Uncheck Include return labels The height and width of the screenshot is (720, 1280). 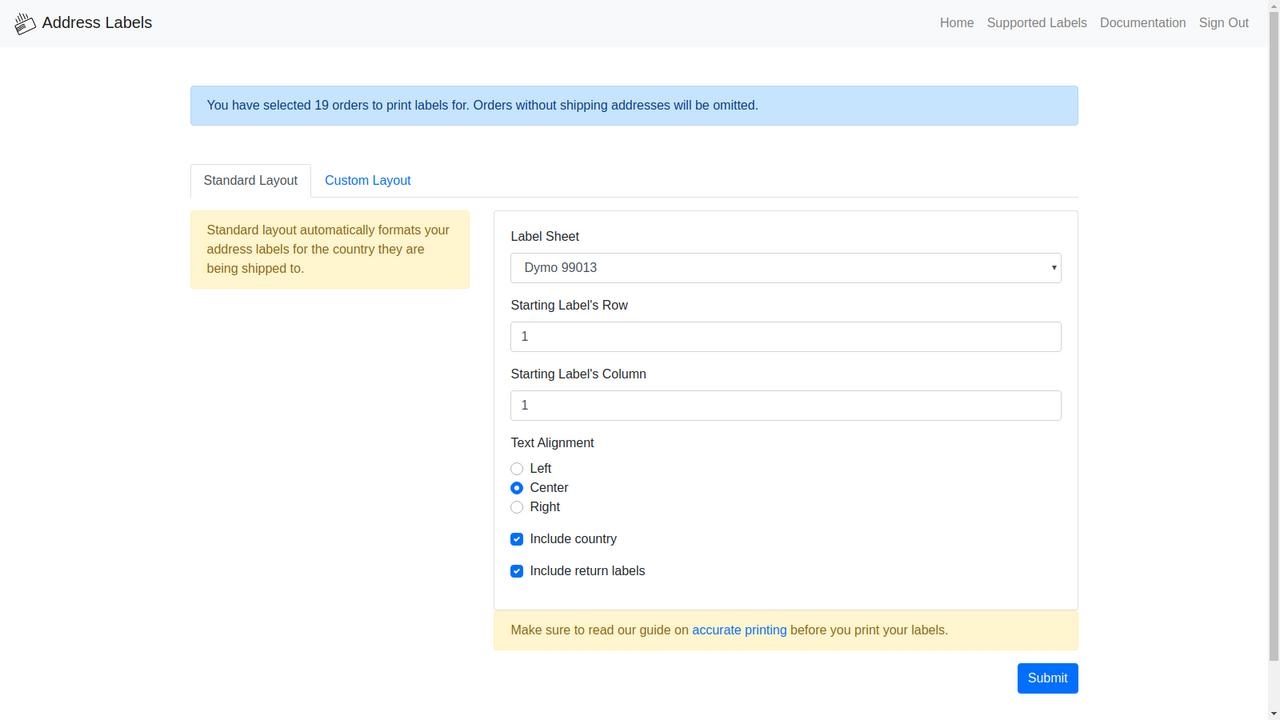[517, 571]
